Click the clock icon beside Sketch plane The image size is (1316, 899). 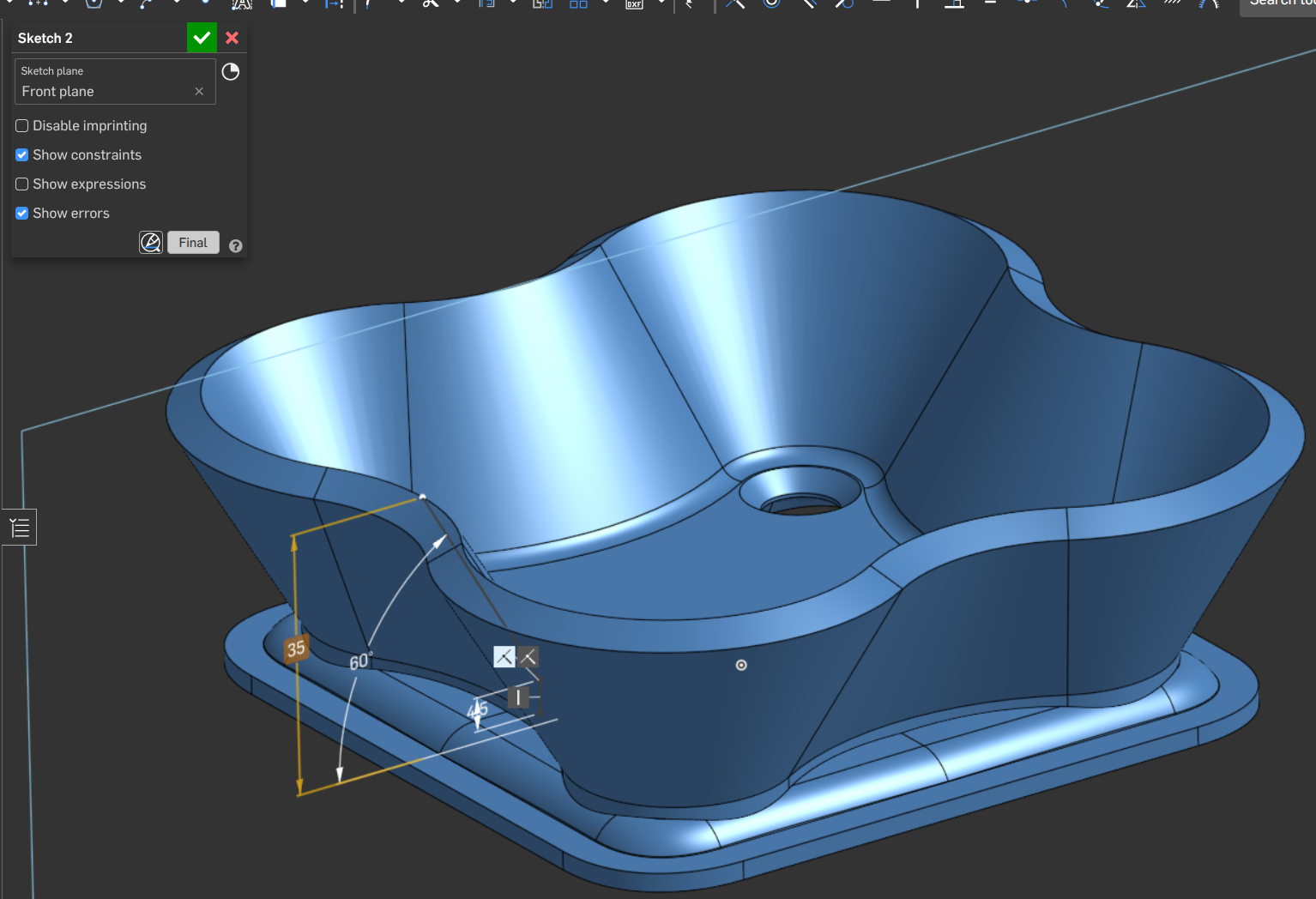(x=231, y=72)
